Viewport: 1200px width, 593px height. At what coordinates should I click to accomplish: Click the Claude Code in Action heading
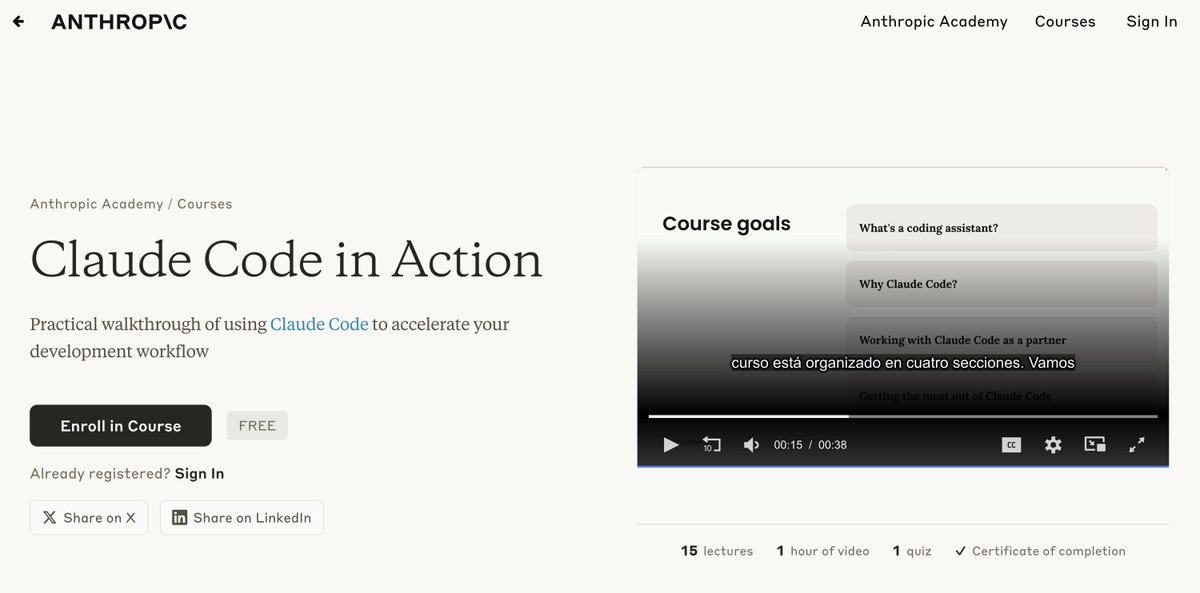pos(286,259)
